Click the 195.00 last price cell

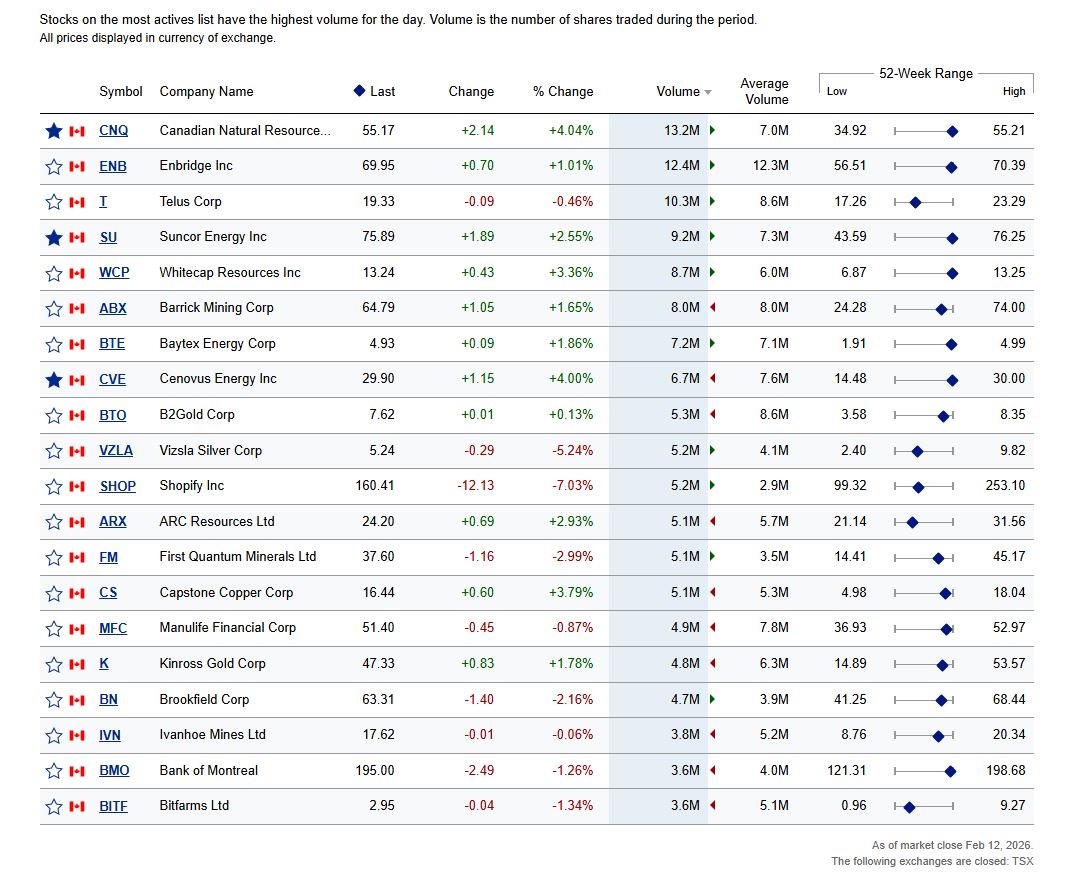375,770
